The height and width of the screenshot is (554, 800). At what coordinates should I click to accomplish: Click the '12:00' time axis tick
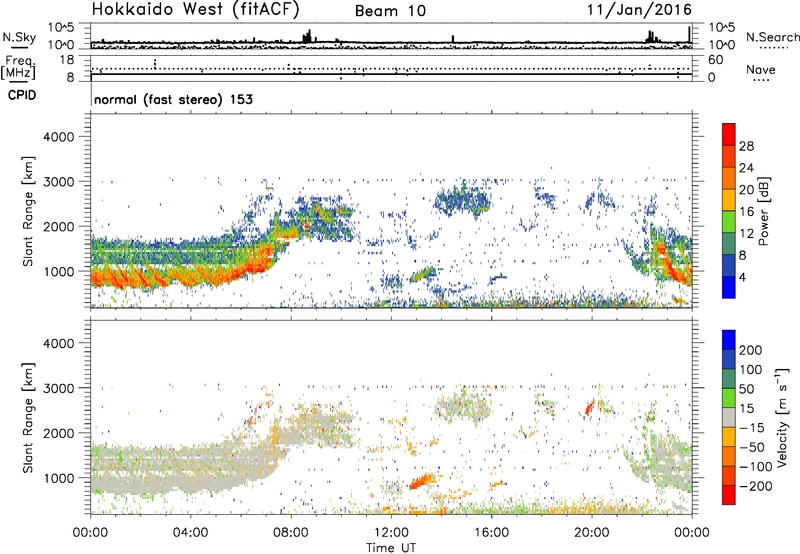(x=391, y=533)
